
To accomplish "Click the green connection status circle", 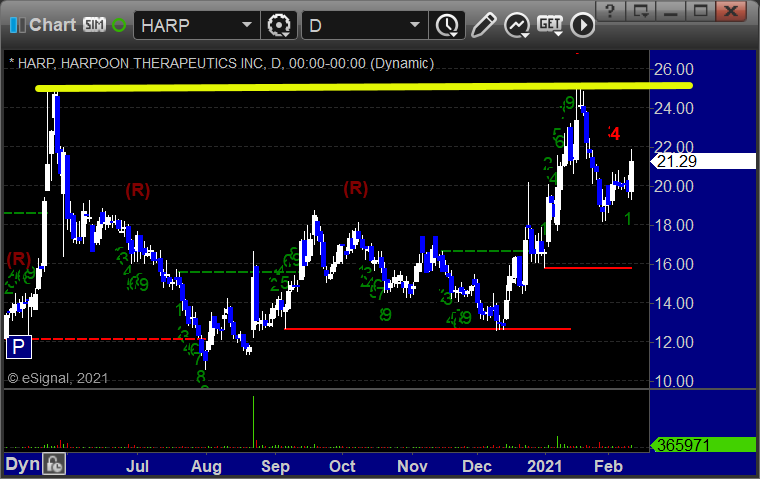I will [119, 25].
